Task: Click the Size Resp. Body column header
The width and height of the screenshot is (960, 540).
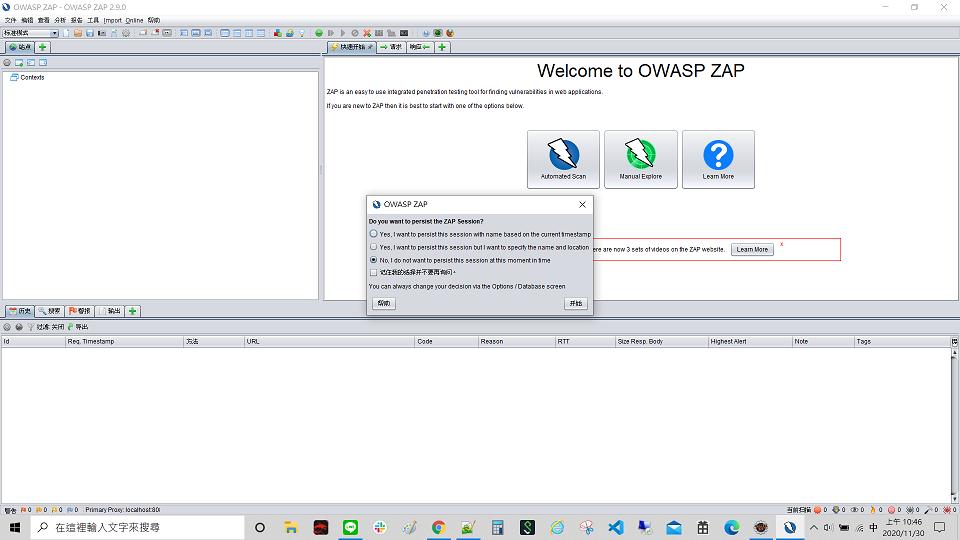Action: [661, 342]
